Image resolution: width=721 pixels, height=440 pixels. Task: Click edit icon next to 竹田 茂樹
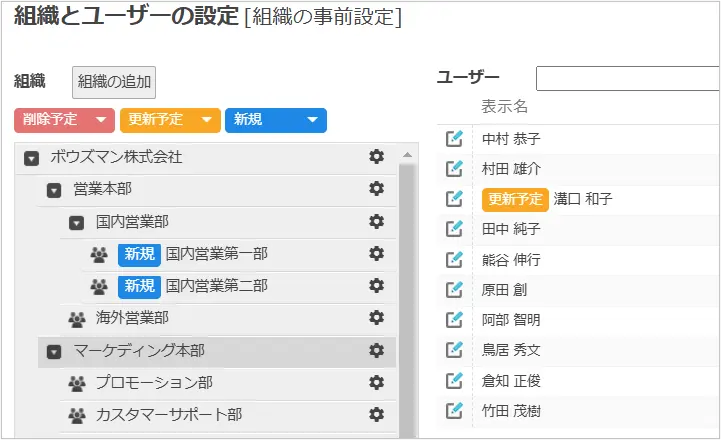[x=455, y=409]
